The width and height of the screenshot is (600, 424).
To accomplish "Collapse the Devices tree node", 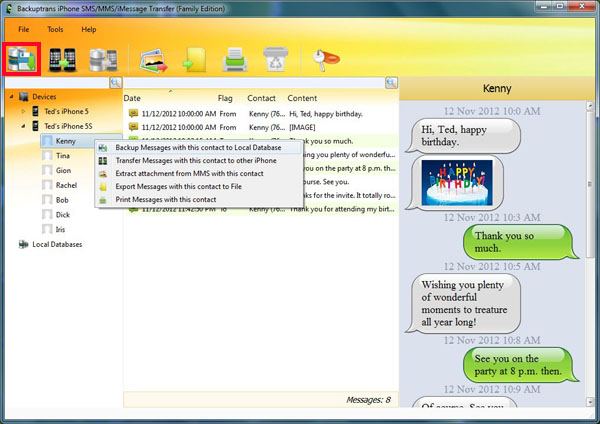I will click(11, 96).
